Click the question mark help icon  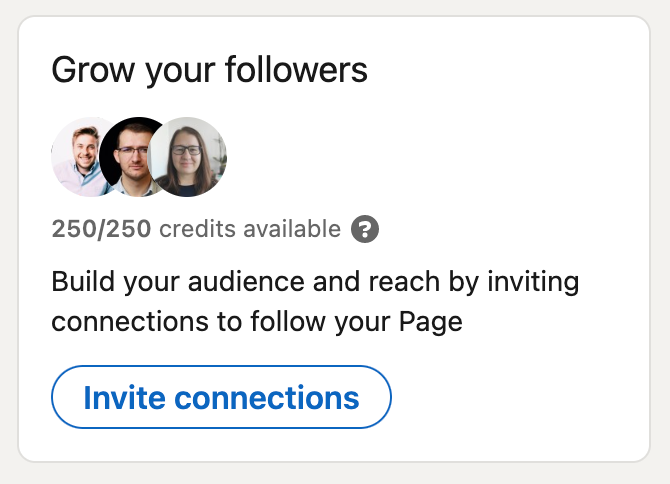tap(365, 229)
